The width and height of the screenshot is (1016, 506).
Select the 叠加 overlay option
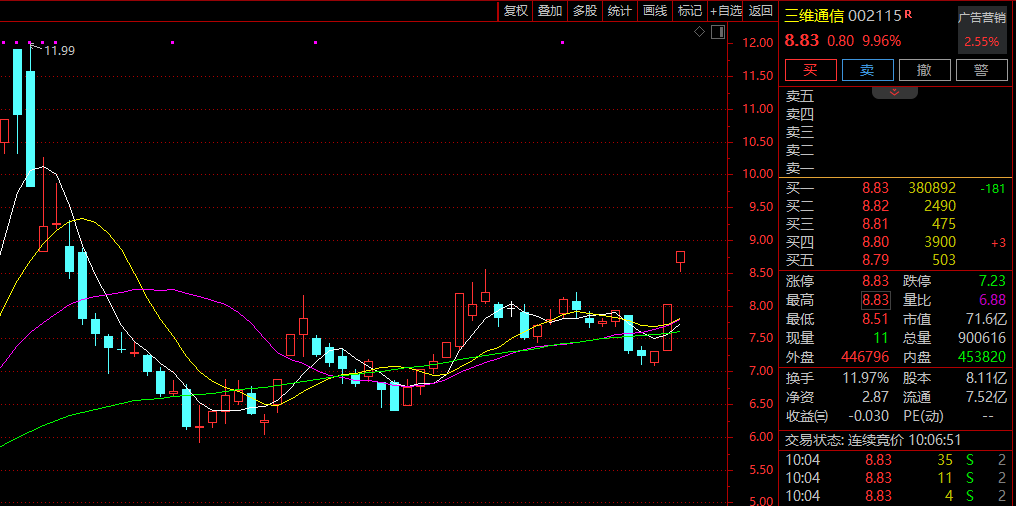pyautogui.click(x=549, y=10)
